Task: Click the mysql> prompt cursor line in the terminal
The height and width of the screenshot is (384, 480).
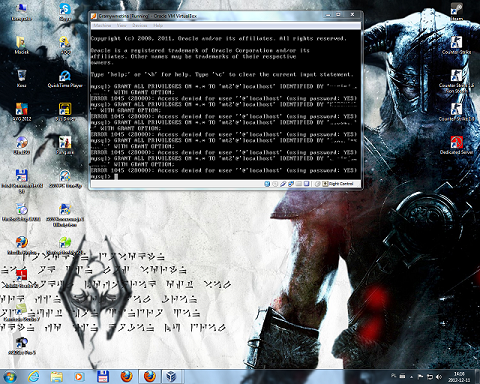Action: (x=104, y=176)
